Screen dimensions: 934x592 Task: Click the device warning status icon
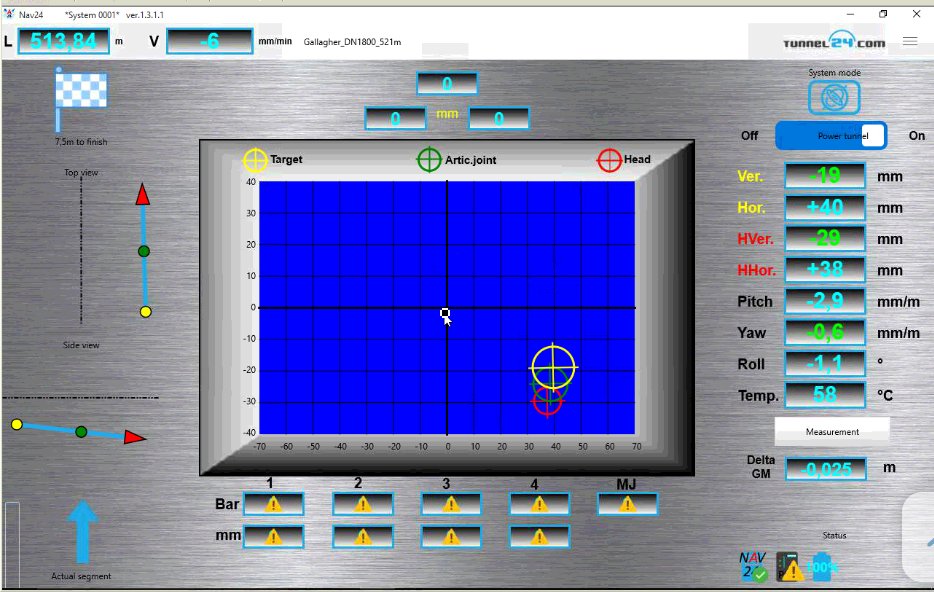coord(790,567)
